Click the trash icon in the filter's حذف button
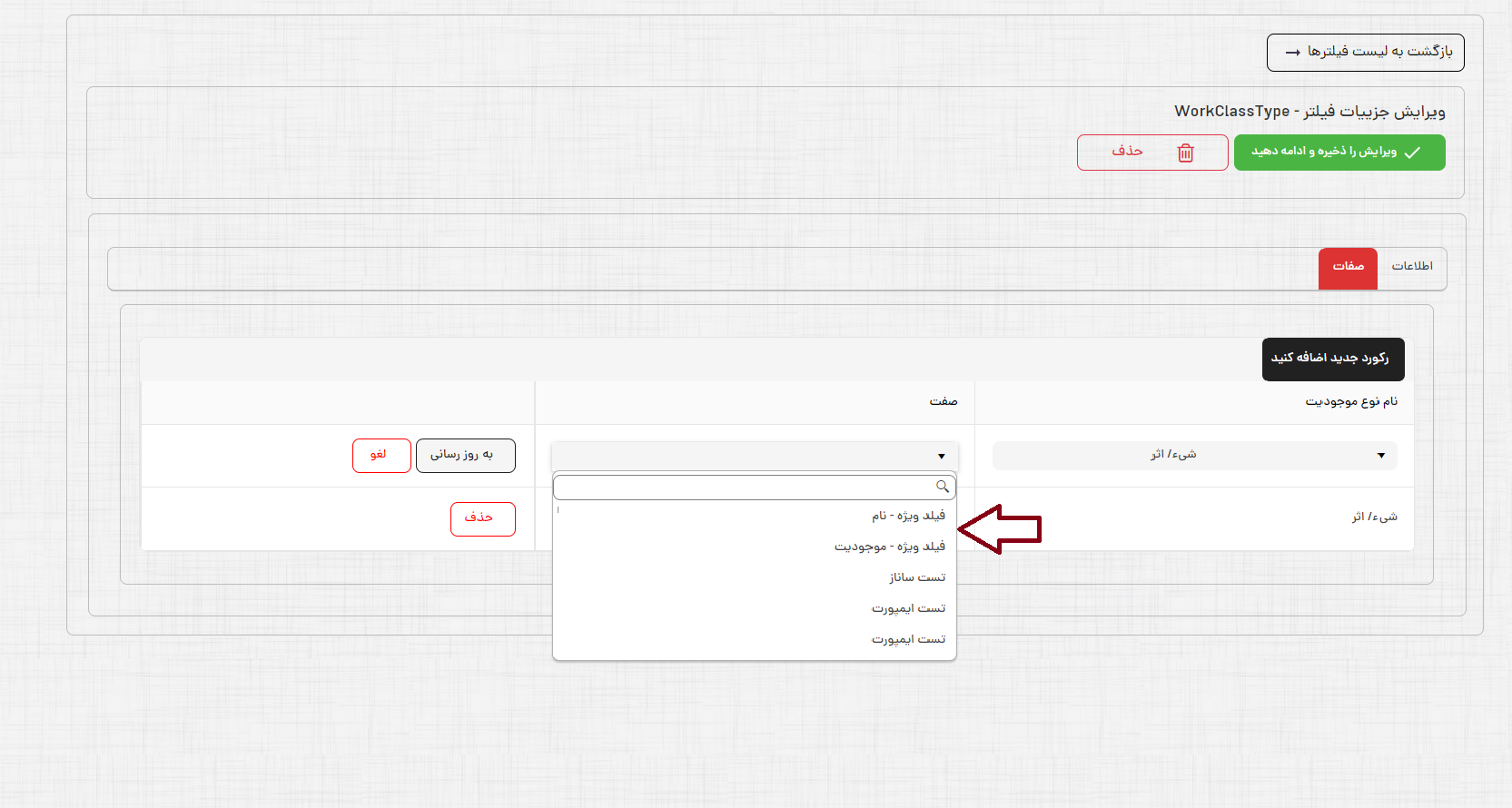Screen dimensions: 1512x808 1185,153
